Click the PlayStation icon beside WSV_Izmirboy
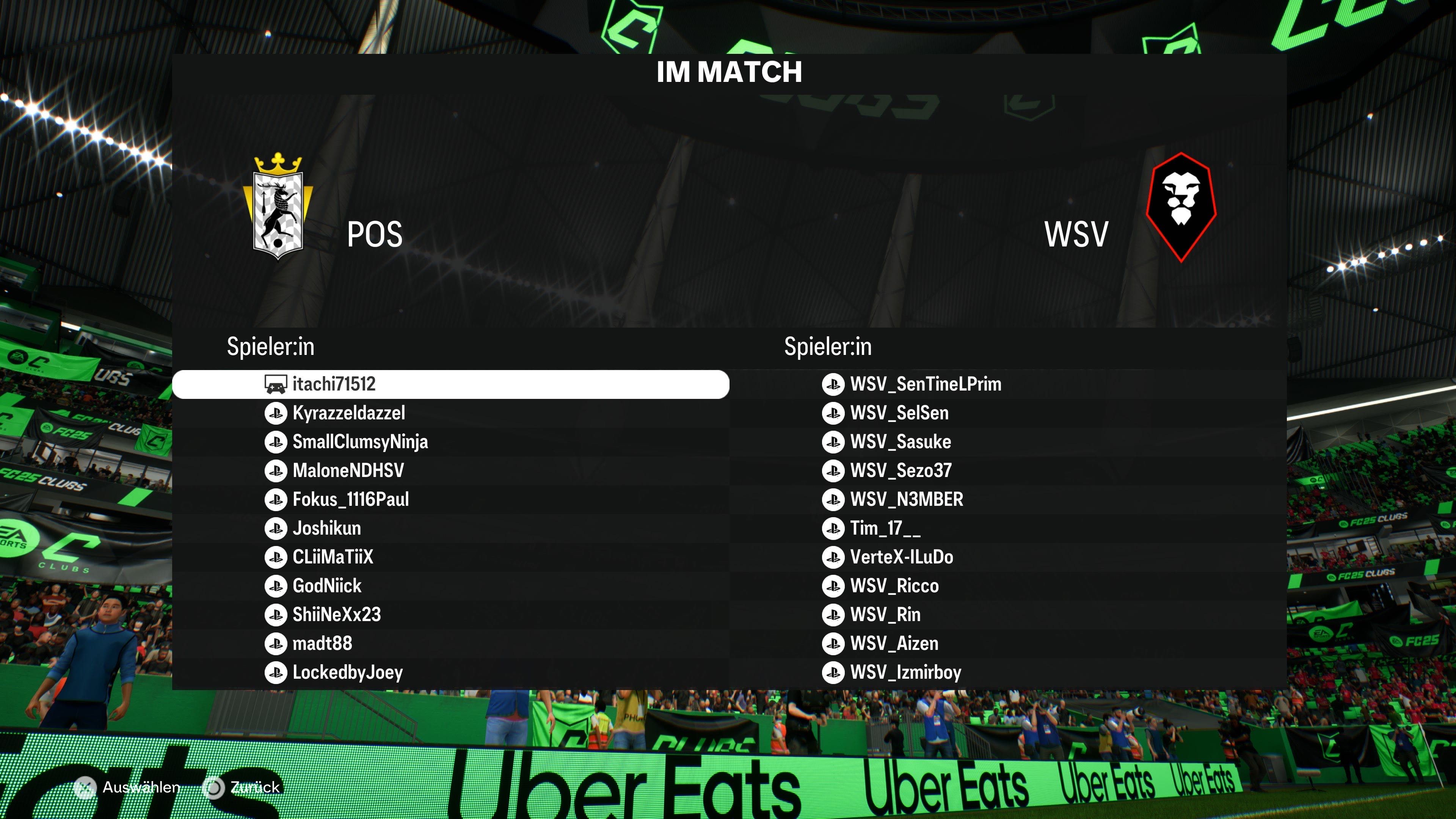The height and width of the screenshot is (819, 1456). [833, 673]
